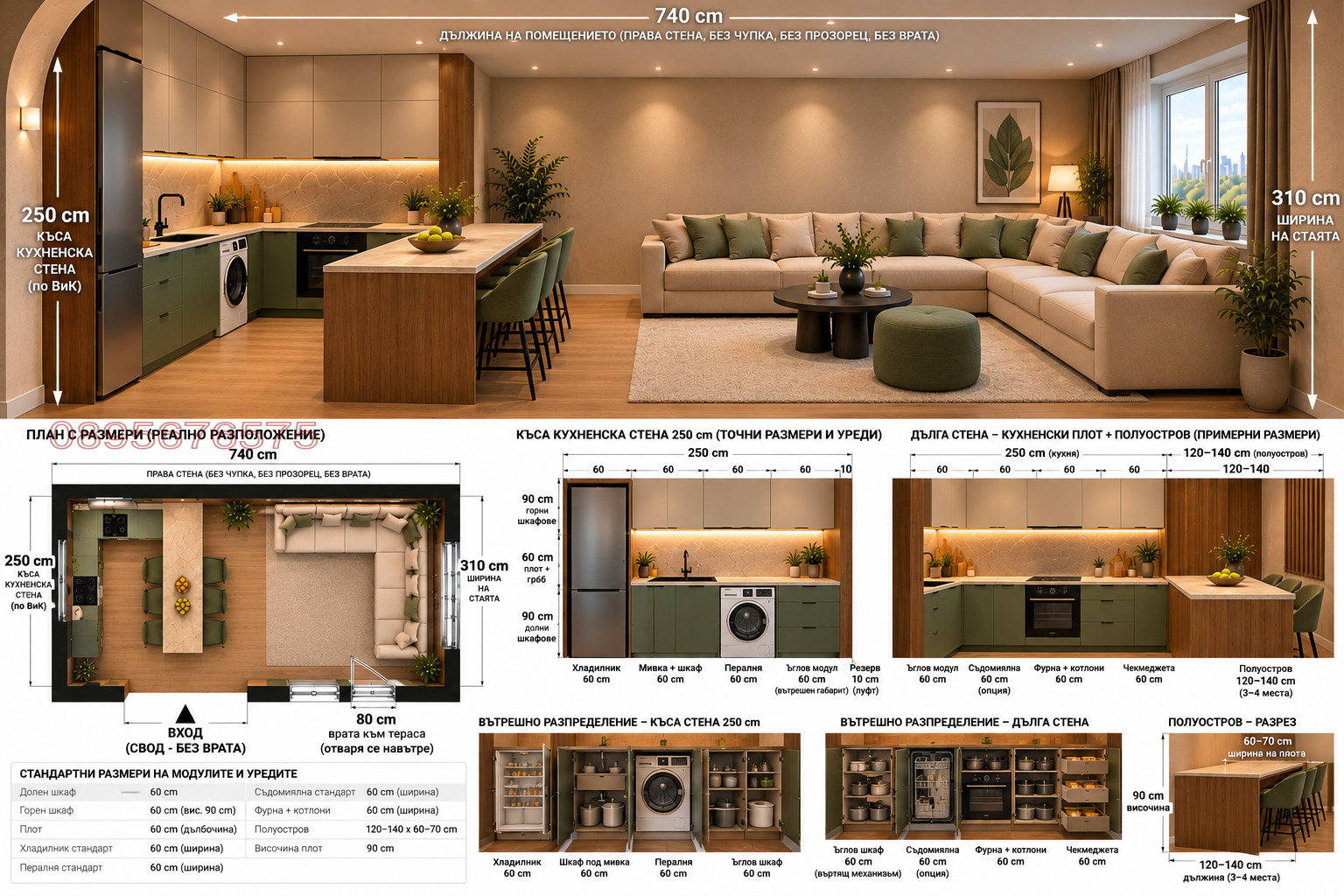Open the long wall elevation image with the peninsula
Image resolution: width=1344 pixels, height=896 pixels.
point(1113,568)
